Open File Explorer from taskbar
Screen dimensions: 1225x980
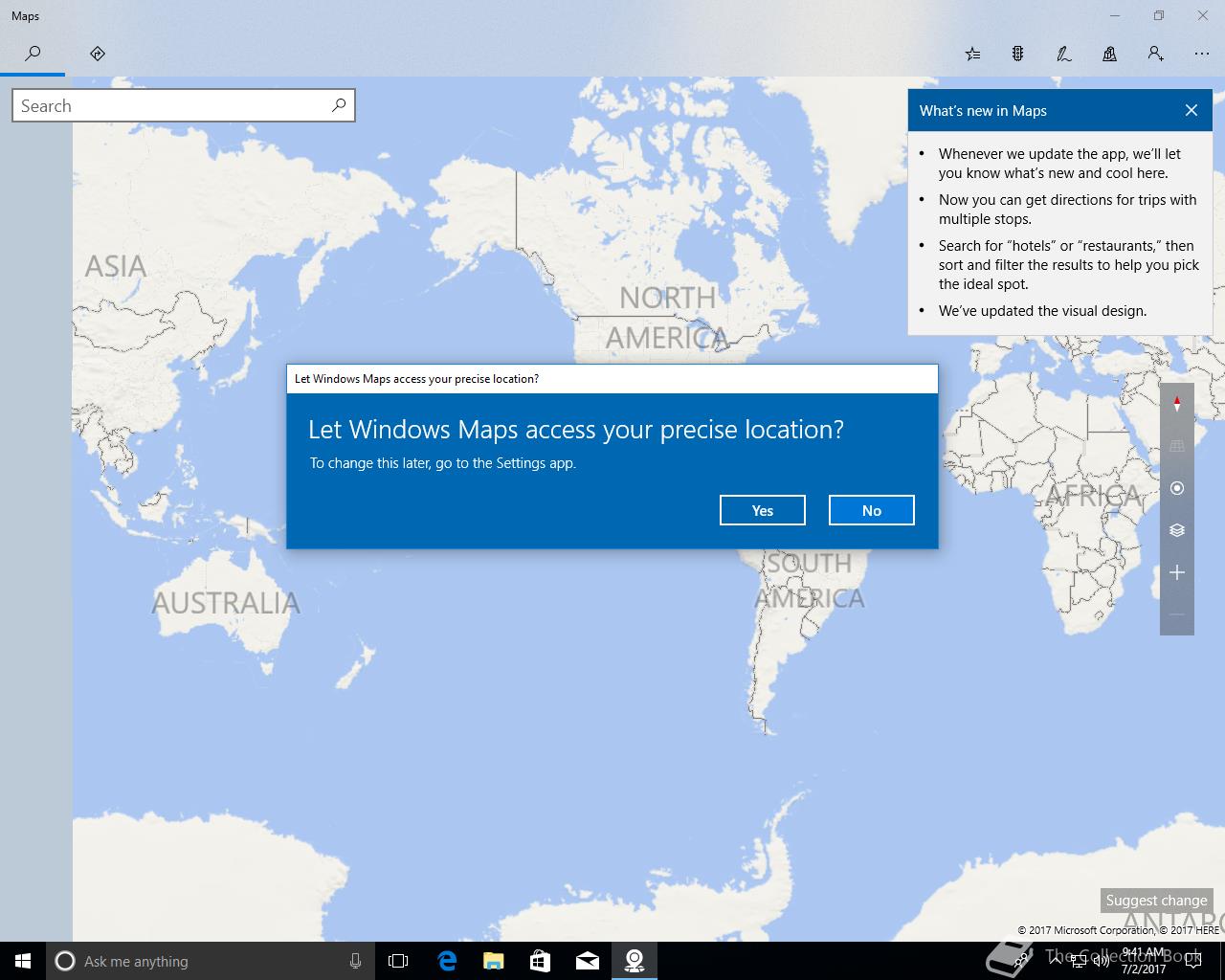494,961
